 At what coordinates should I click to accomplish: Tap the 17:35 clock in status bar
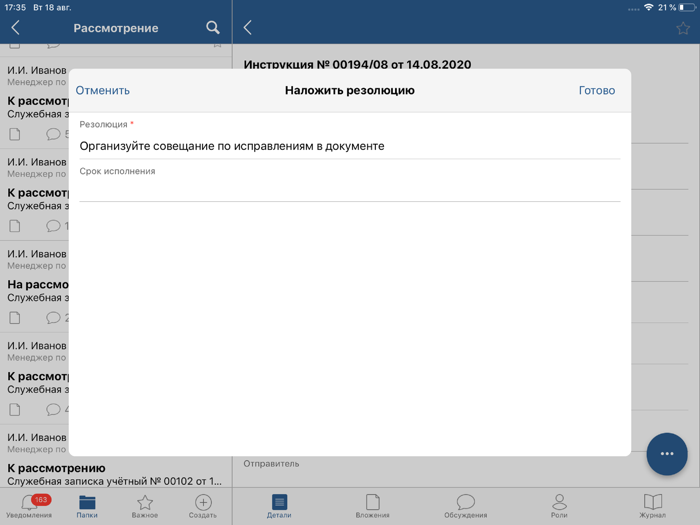click(x=15, y=8)
